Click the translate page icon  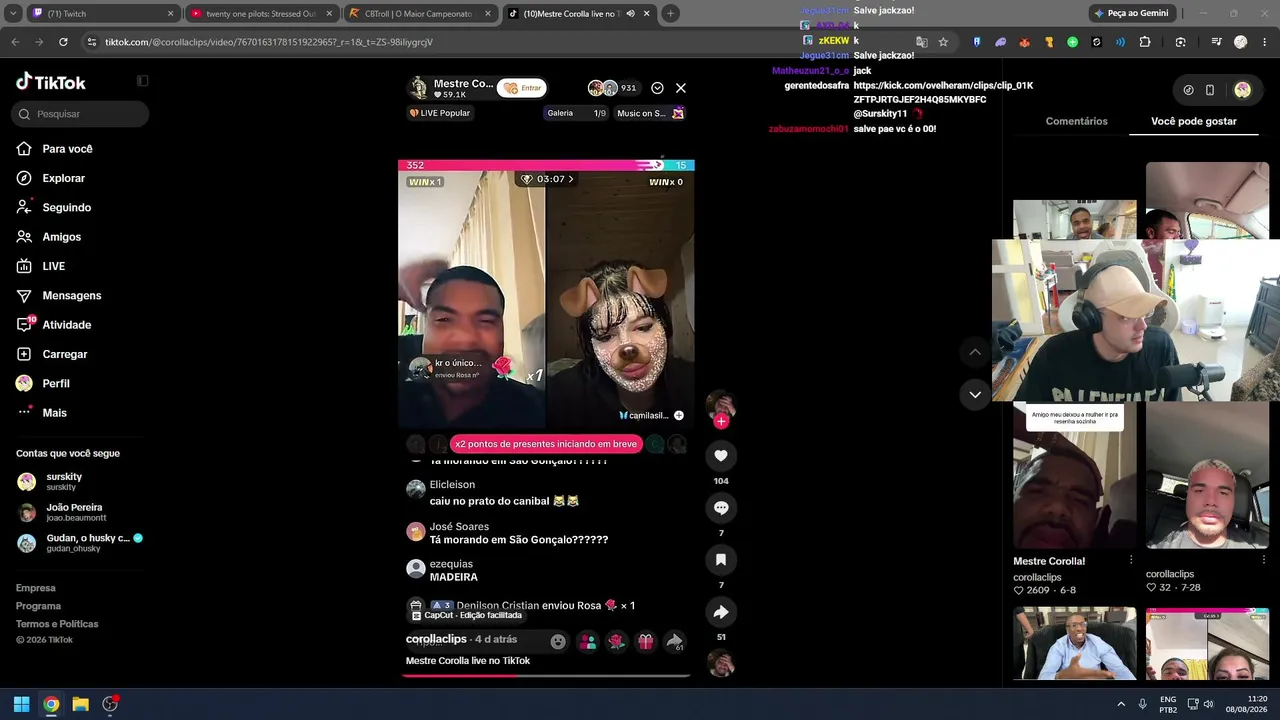click(922, 42)
